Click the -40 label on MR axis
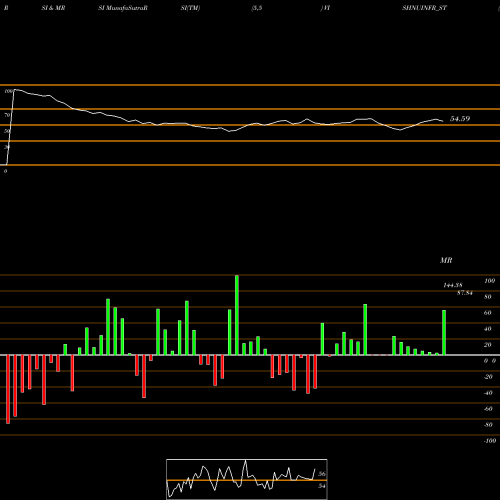Image resolution: width=500 pixels, height=500 pixels. click(488, 393)
